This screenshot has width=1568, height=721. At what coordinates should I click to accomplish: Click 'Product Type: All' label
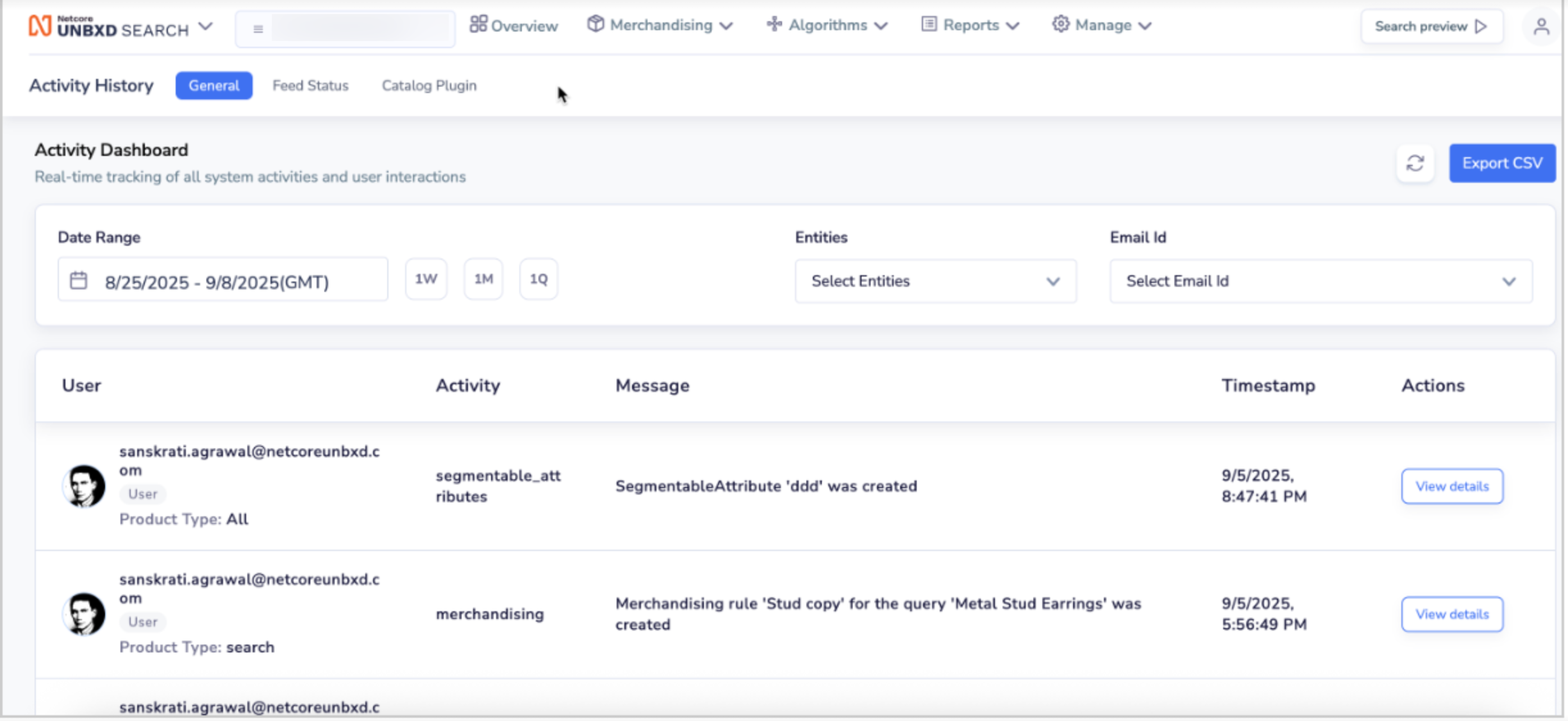[x=184, y=519]
